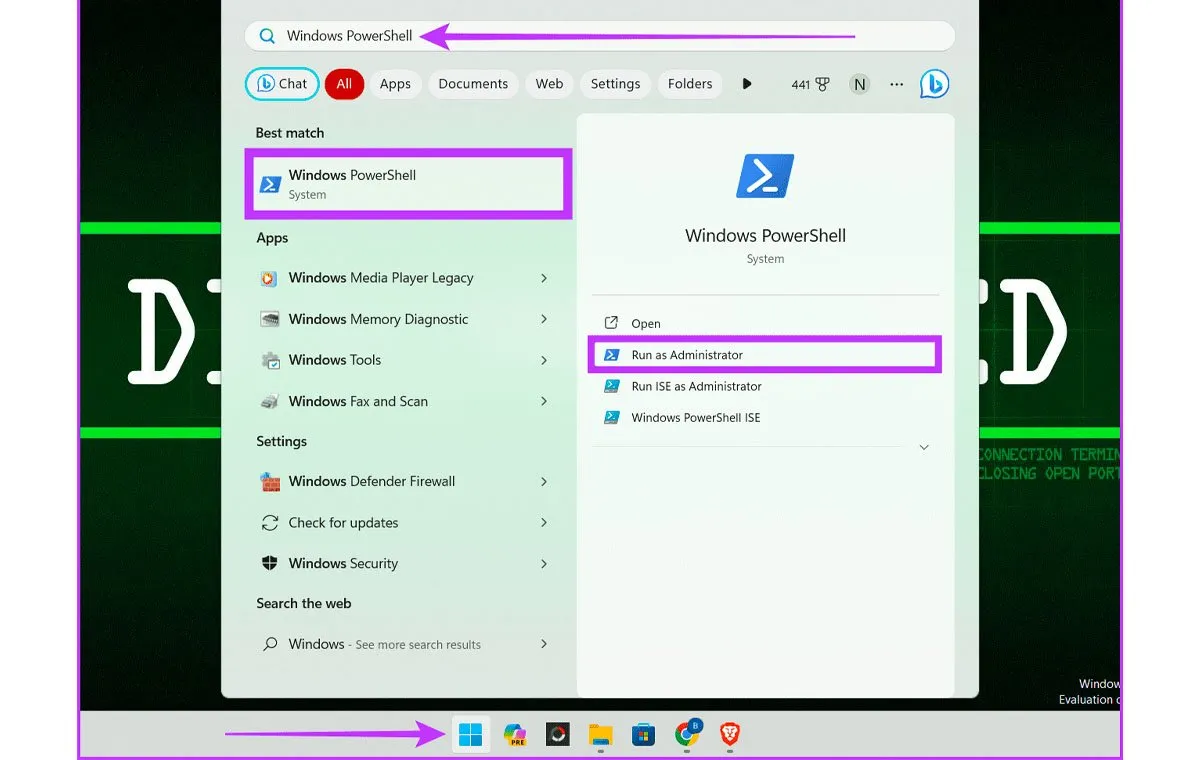Click the Windows Start button in taskbar
The image size is (1200, 760).
pyautogui.click(x=470, y=736)
